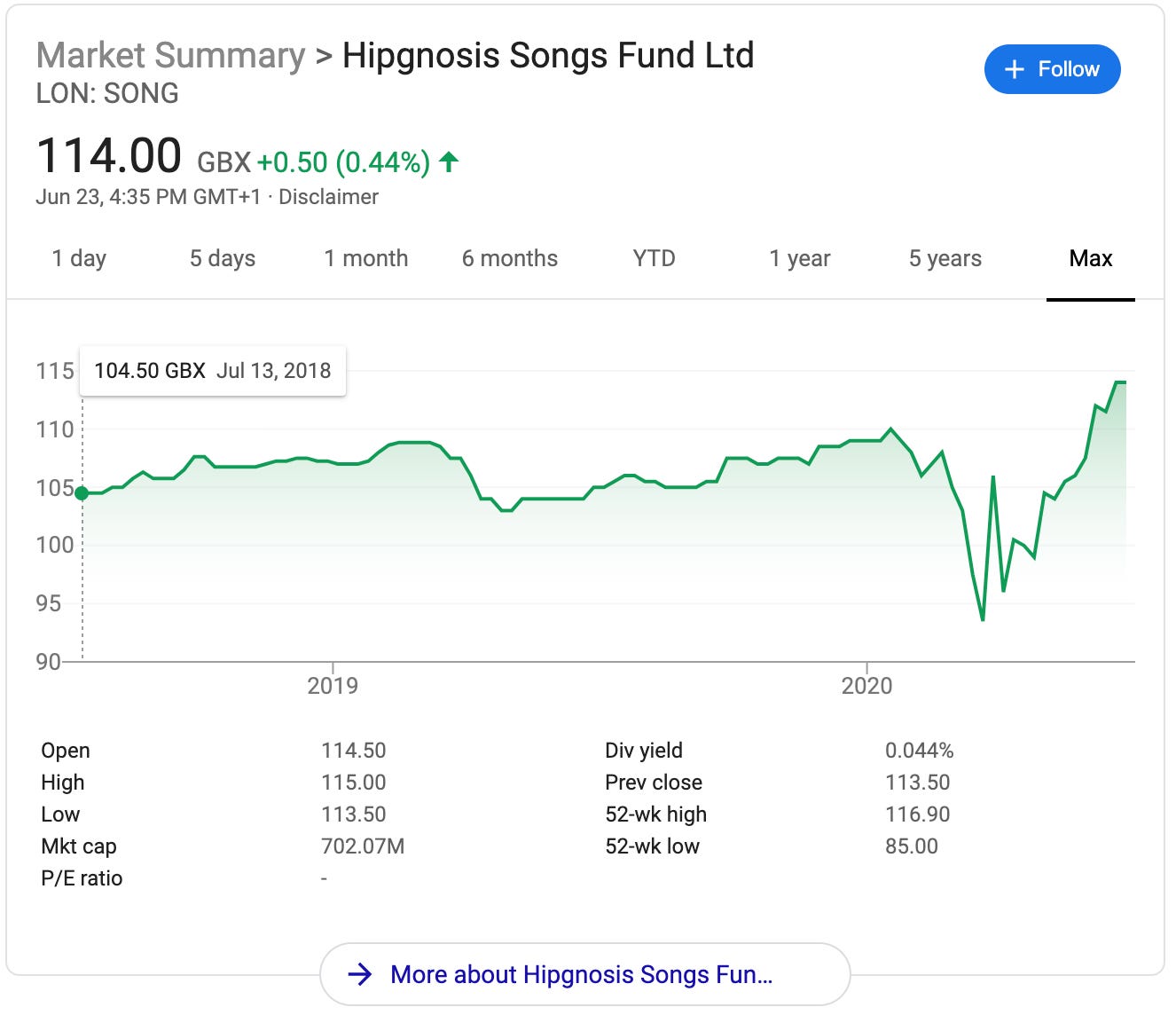The width and height of the screenshot is (1176, 1015).
Task: Click the green up arrow by price change
Action: click(449, 161)
